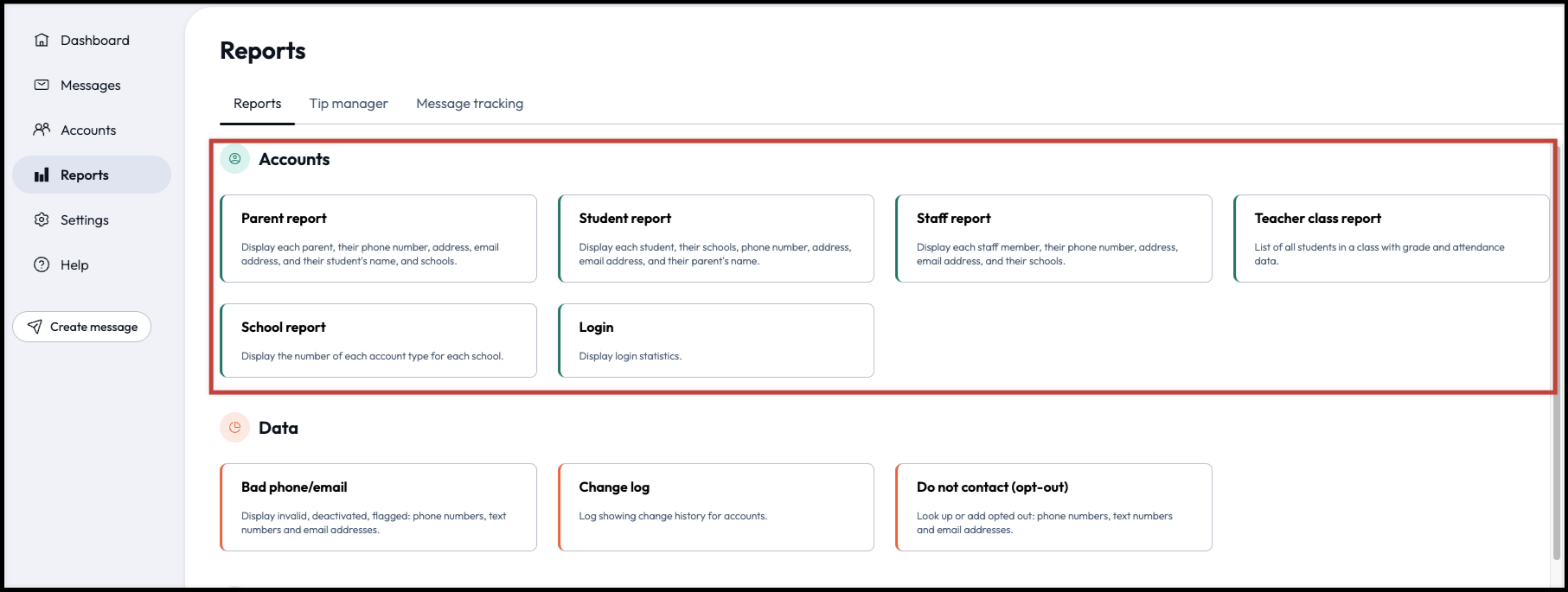Click the Settings gear icon
The height and width of the screenshot is (592, 1568).
click(42, 220)
